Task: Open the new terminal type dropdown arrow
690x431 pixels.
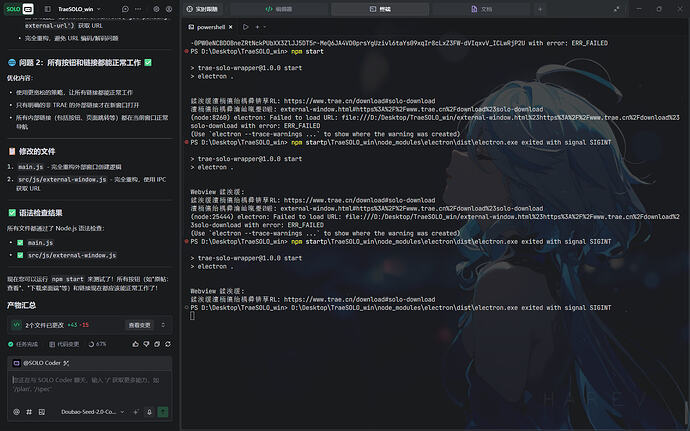Action: coord(264,27)
